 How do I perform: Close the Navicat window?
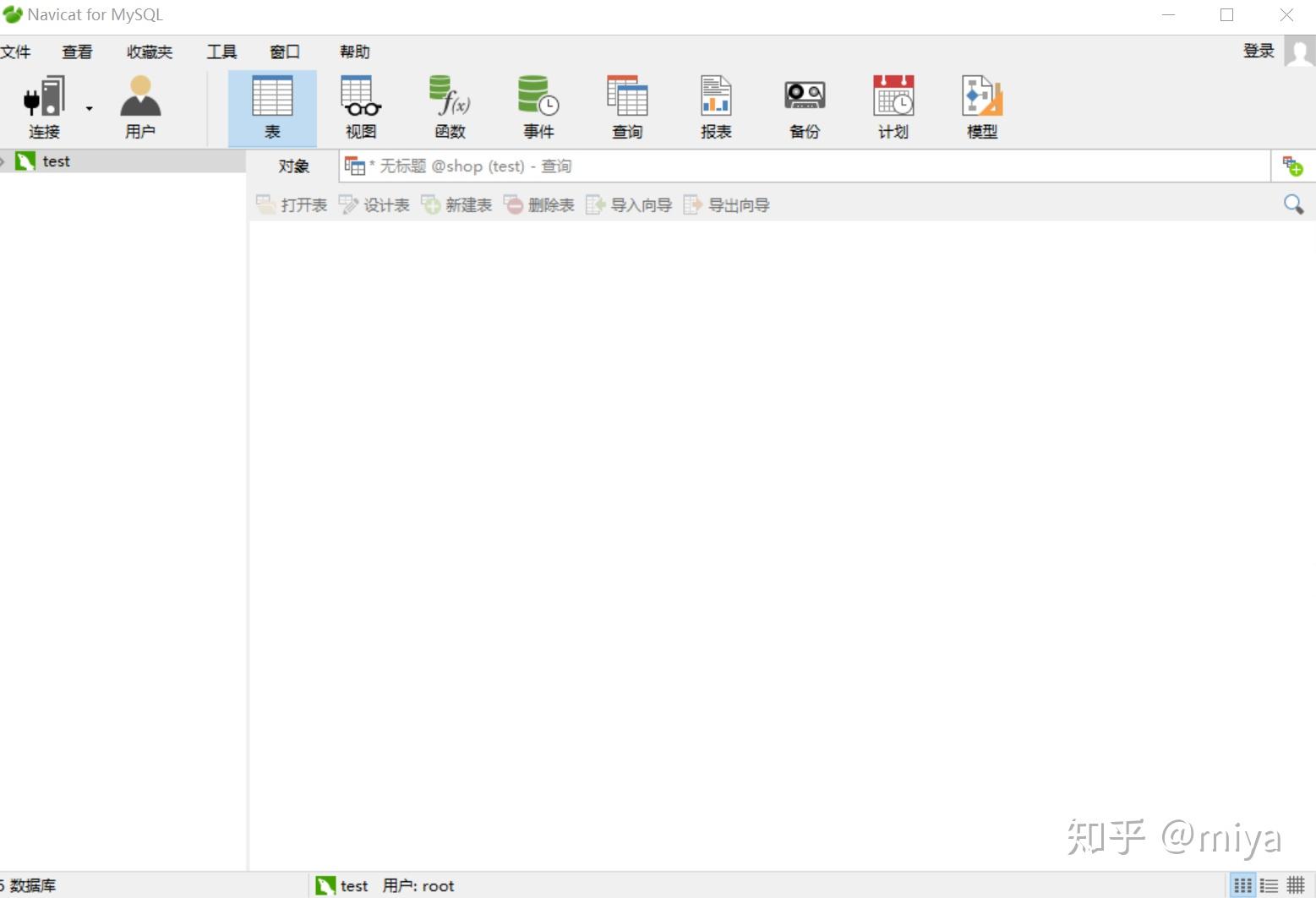[x=1286, y=15]
